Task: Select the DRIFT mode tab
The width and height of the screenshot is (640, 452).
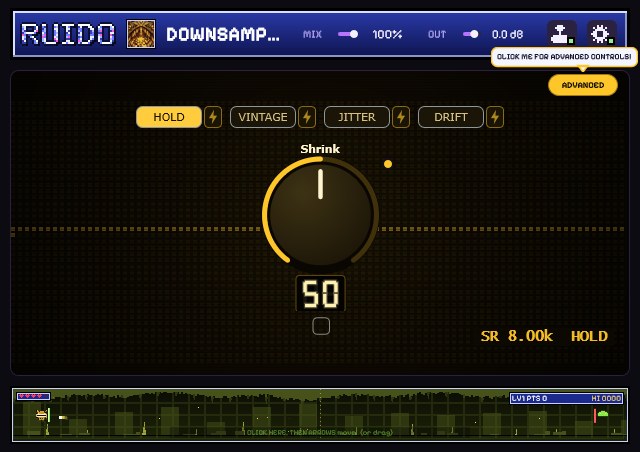Action: point(451,117)
